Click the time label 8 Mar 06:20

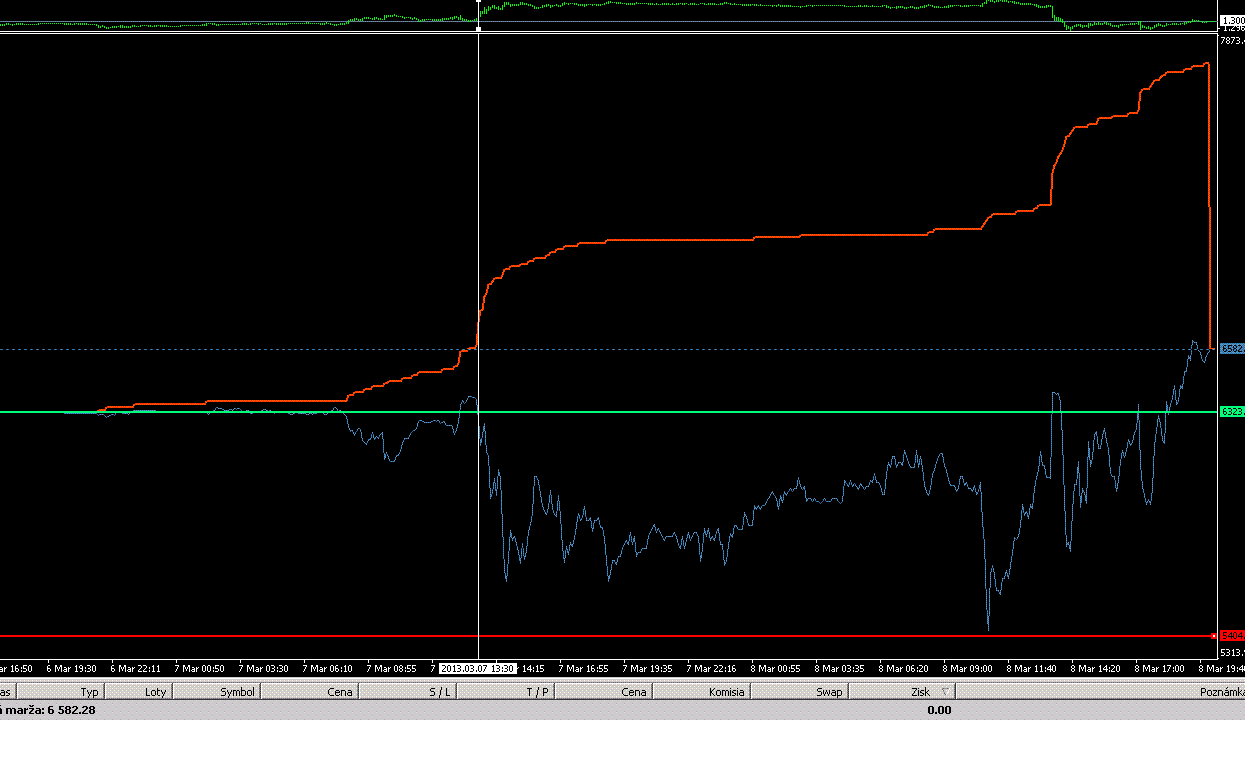(x=904, y=668)
